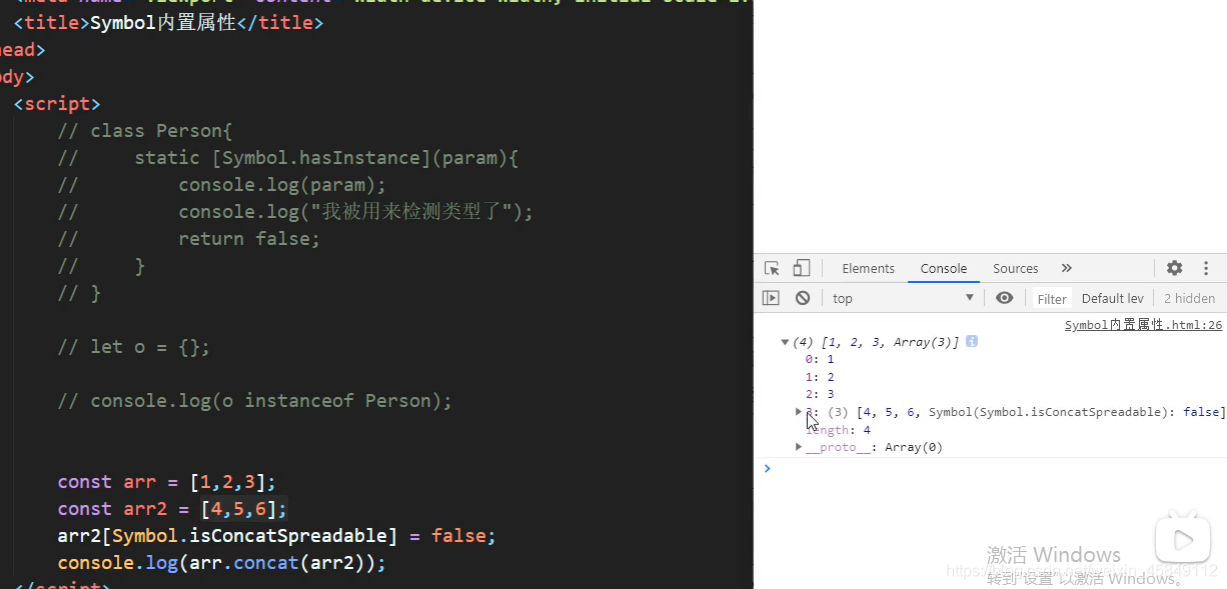Create live expression with eye icon

point(1005,298)
